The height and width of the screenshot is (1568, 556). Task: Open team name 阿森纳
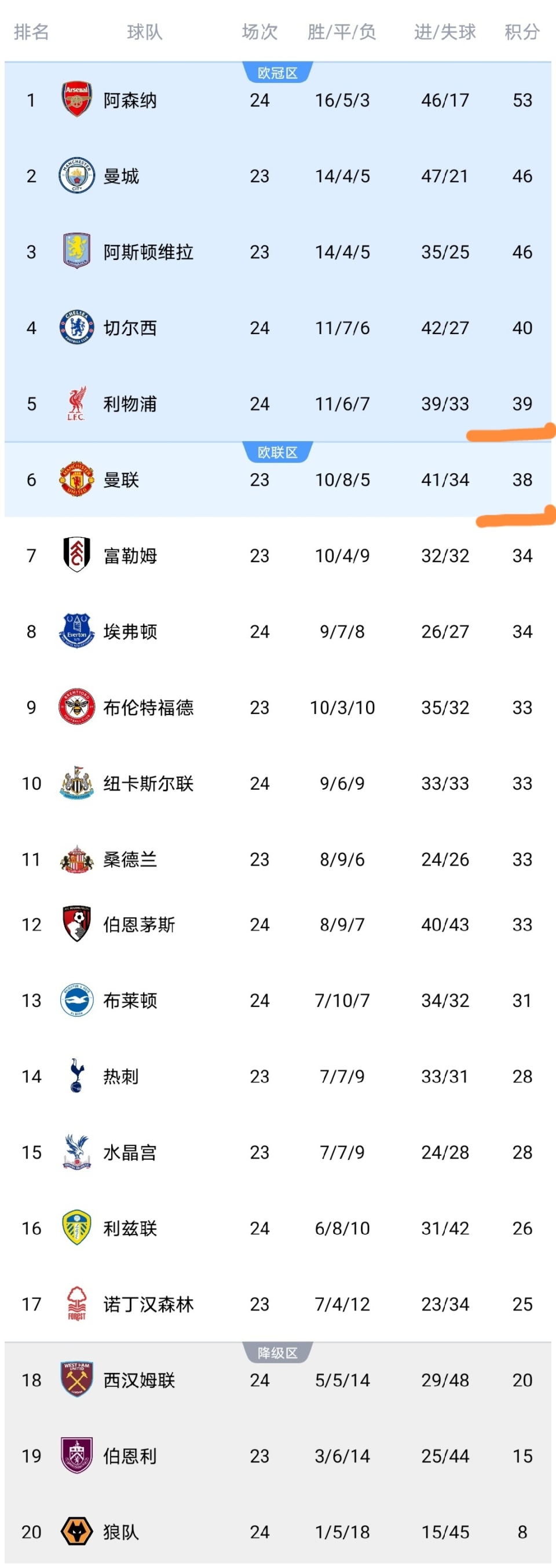(130, 100)
